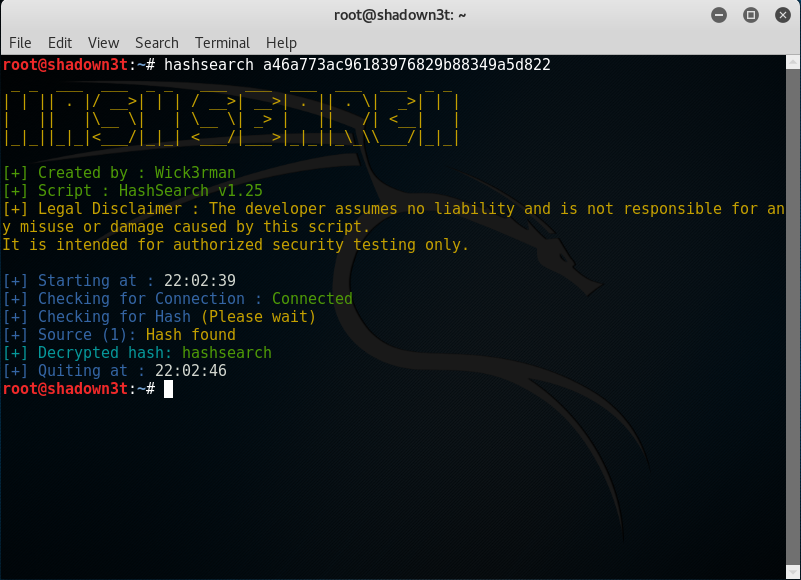Viewport: 801px width, 580px height.
Task: Close the terminal window
Action: tap(783, 15)
